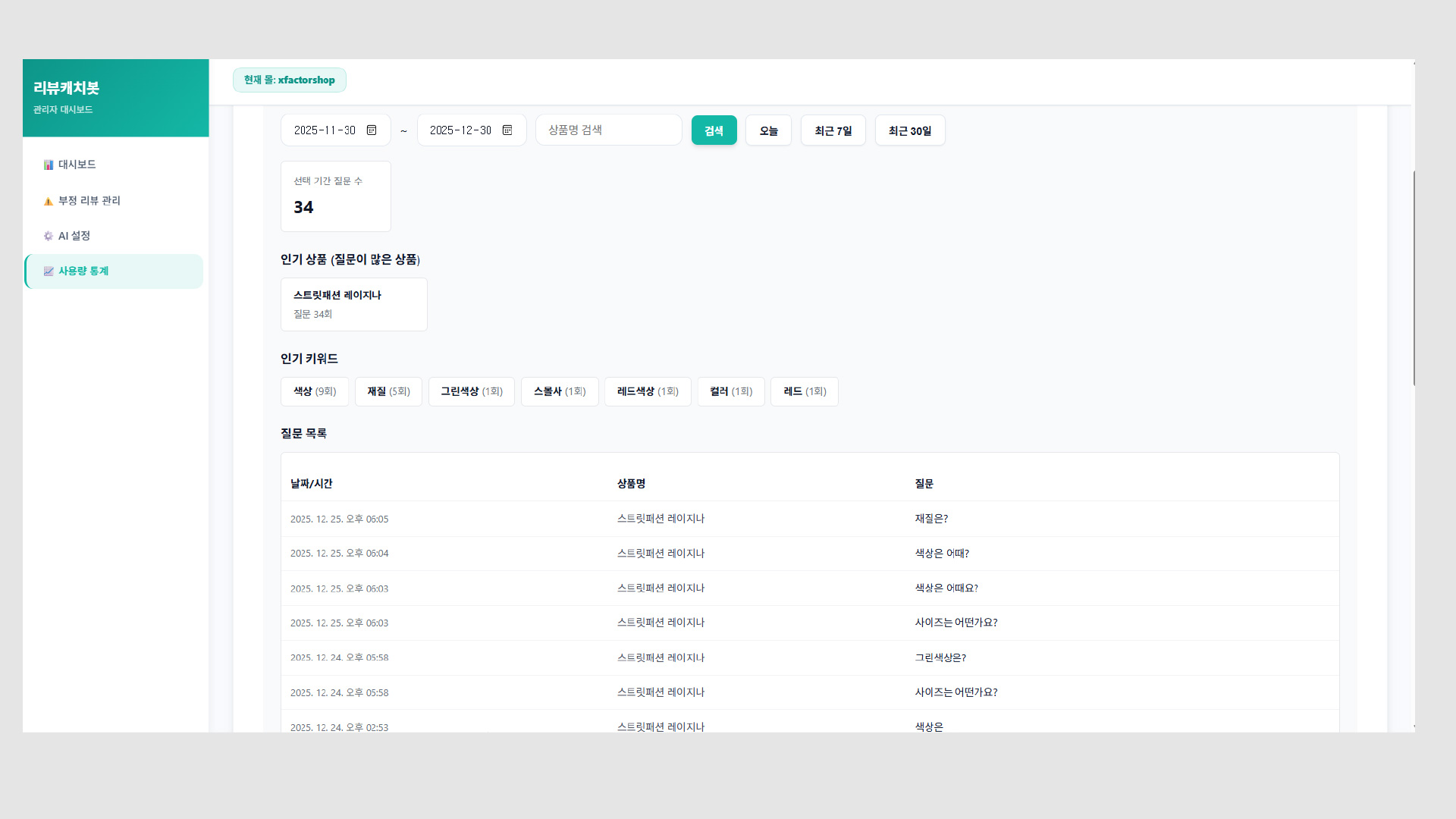Click the 현재 몰: xfactorshop badge
This screenshot has height=819, width=1456.
(x=289, y=80)
